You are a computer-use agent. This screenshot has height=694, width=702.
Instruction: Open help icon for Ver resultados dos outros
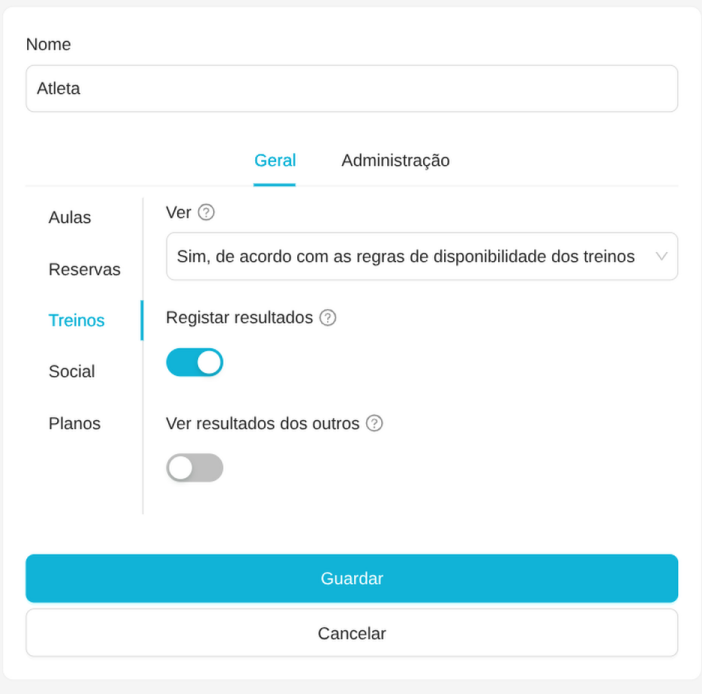tap(374, 424)
